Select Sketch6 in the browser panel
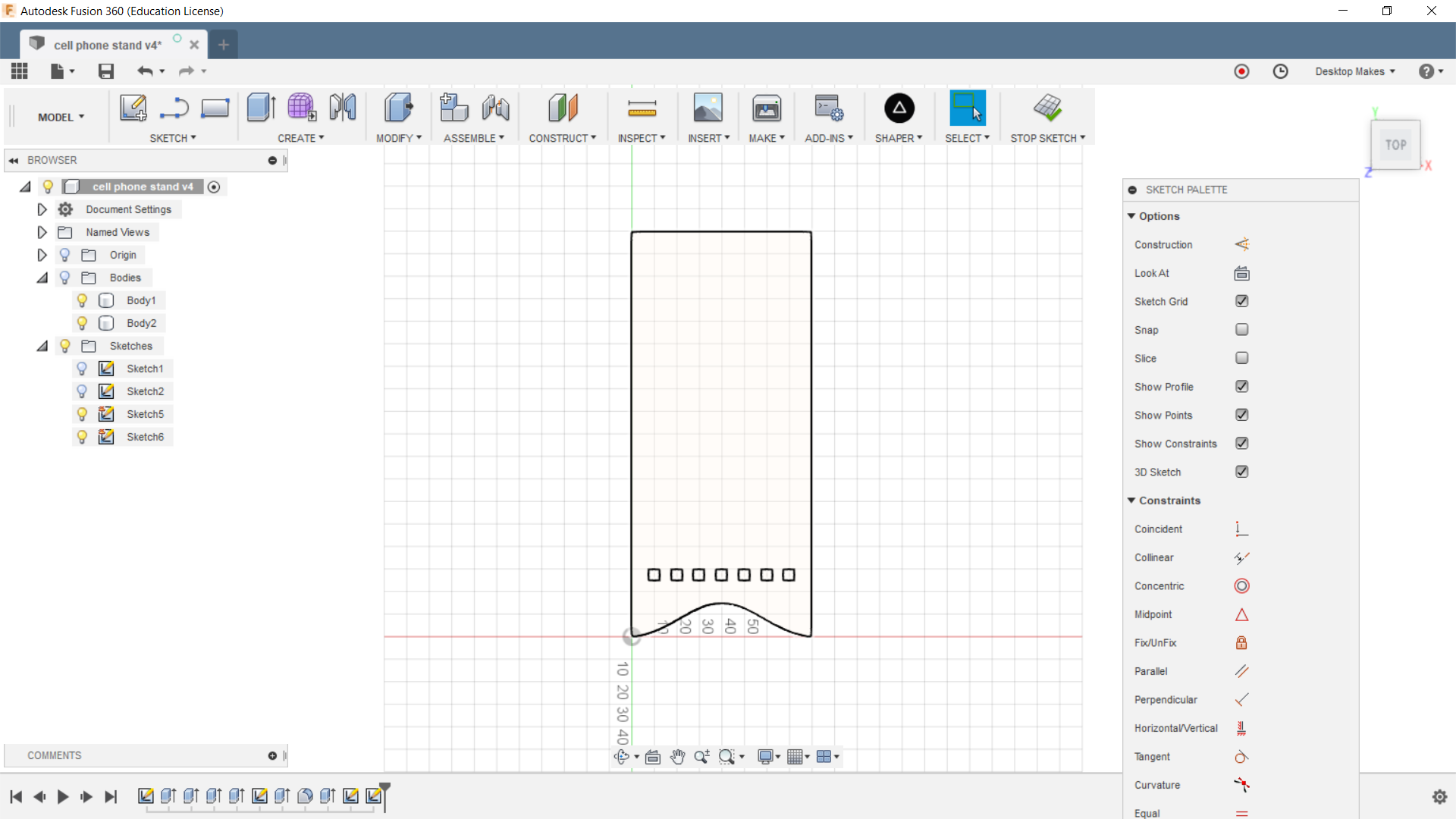 [x=145, y=436]
